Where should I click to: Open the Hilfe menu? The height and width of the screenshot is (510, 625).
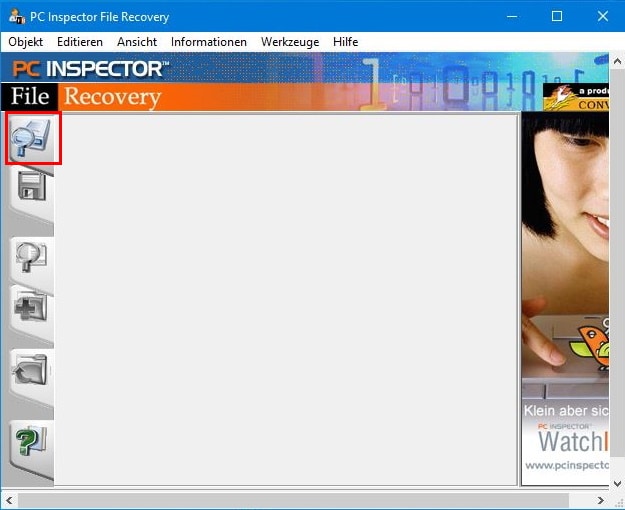click(x=345, y=42)
